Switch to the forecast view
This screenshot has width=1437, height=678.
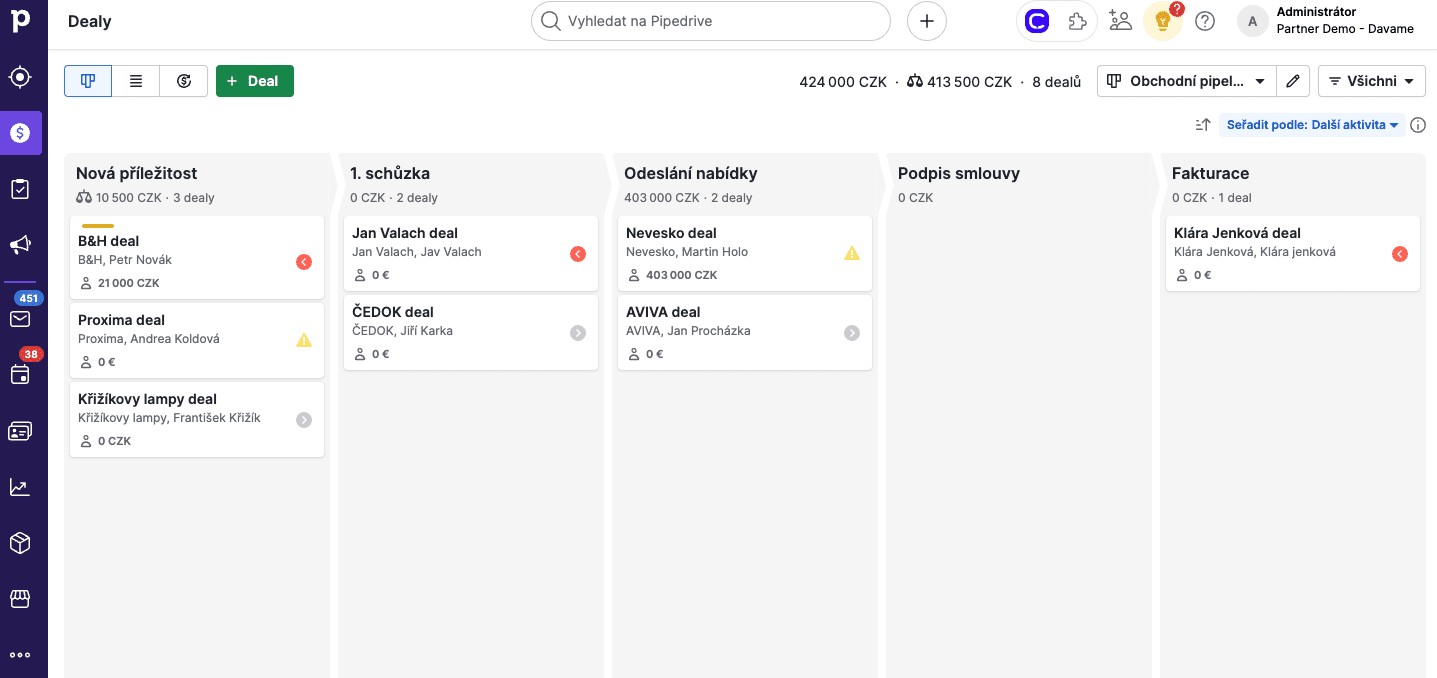click(x=184, y=81)
